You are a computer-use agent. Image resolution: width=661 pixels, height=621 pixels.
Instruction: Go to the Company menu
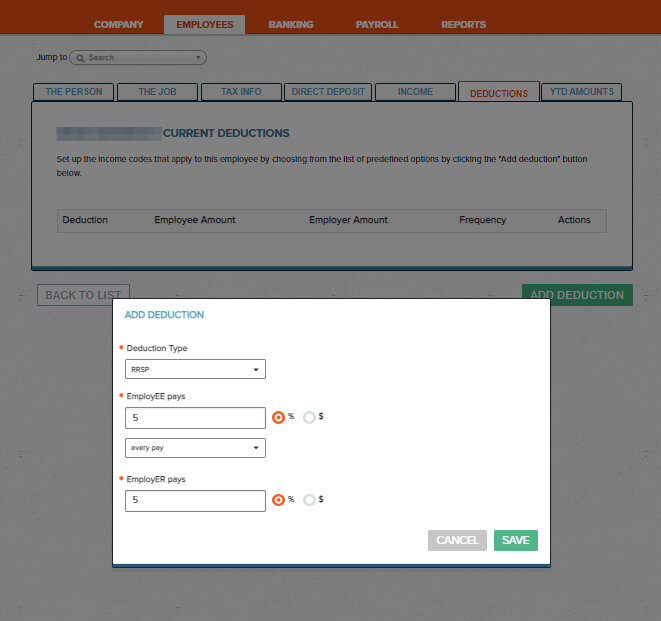[119, 24]
